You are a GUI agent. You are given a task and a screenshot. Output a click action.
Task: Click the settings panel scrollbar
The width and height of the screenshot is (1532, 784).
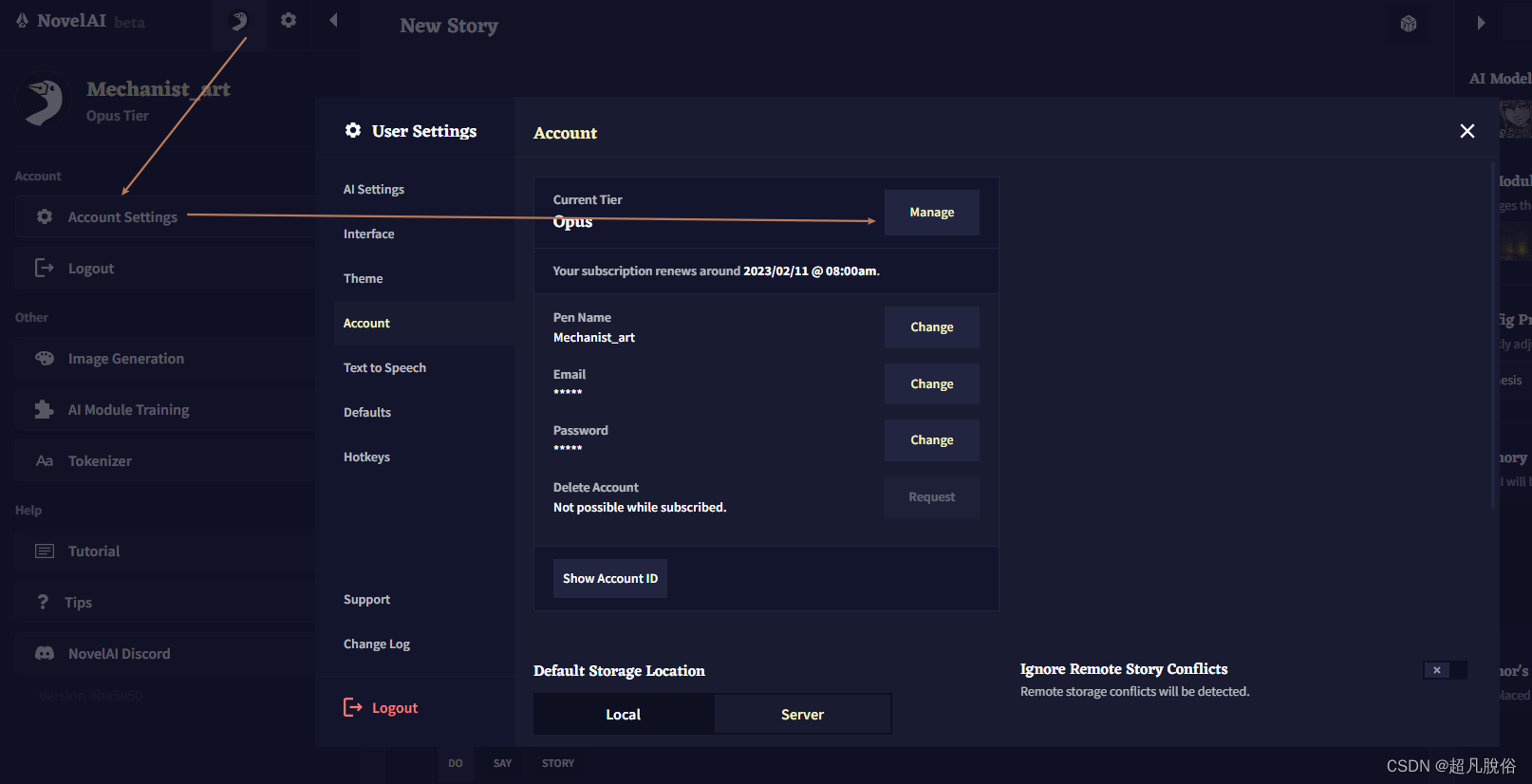point(1494,337)
